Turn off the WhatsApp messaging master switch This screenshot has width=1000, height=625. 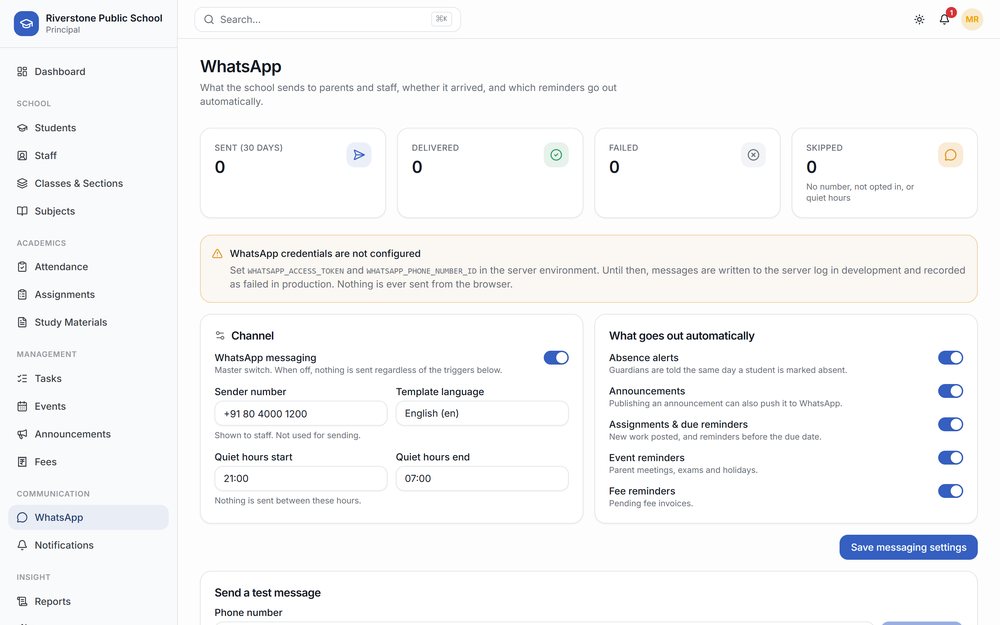556,358
